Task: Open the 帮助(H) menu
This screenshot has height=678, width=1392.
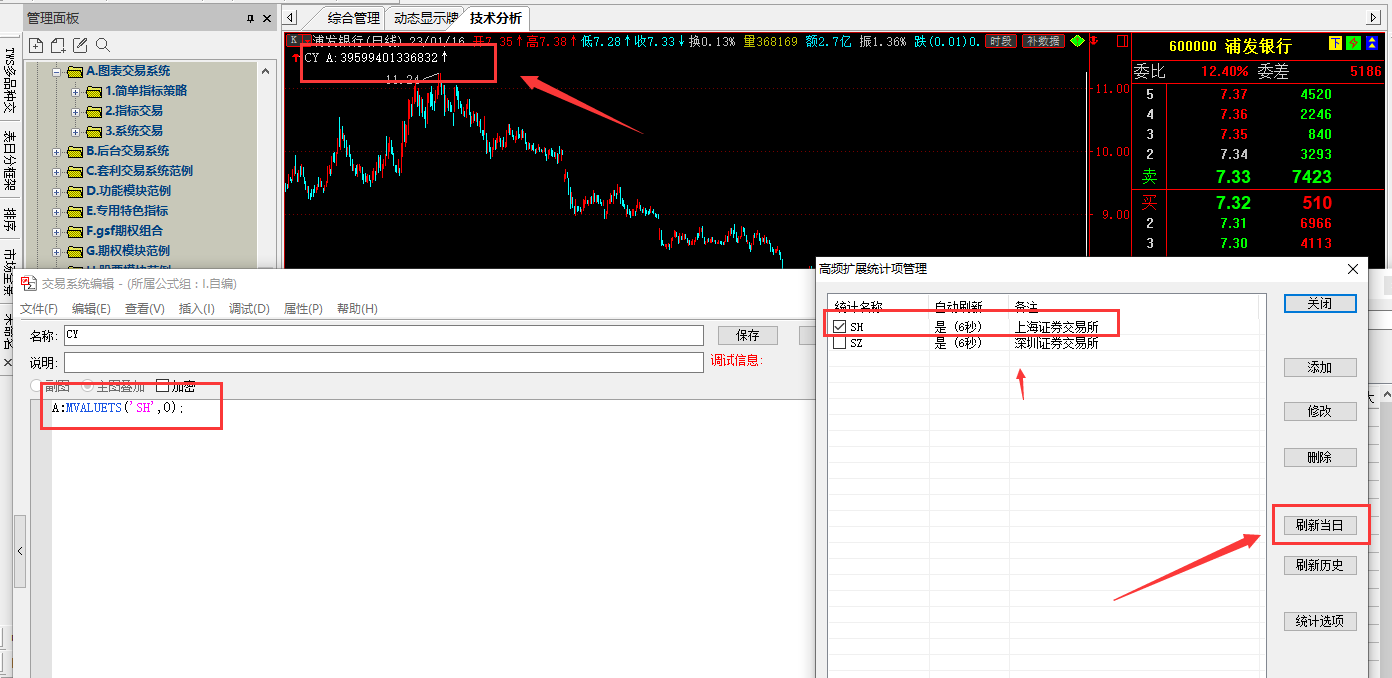Action: pyautogui.click(x=357, y=309)
